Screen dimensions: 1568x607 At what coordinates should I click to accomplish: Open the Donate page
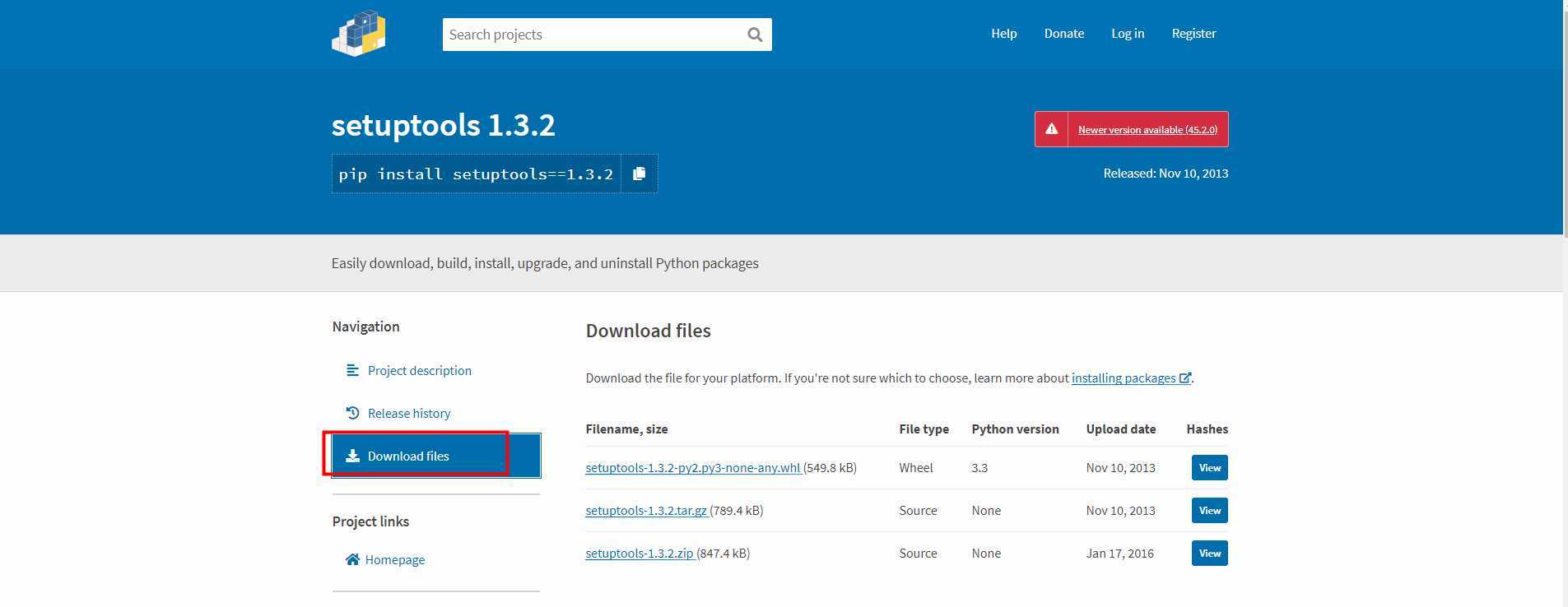point(1063,34)
